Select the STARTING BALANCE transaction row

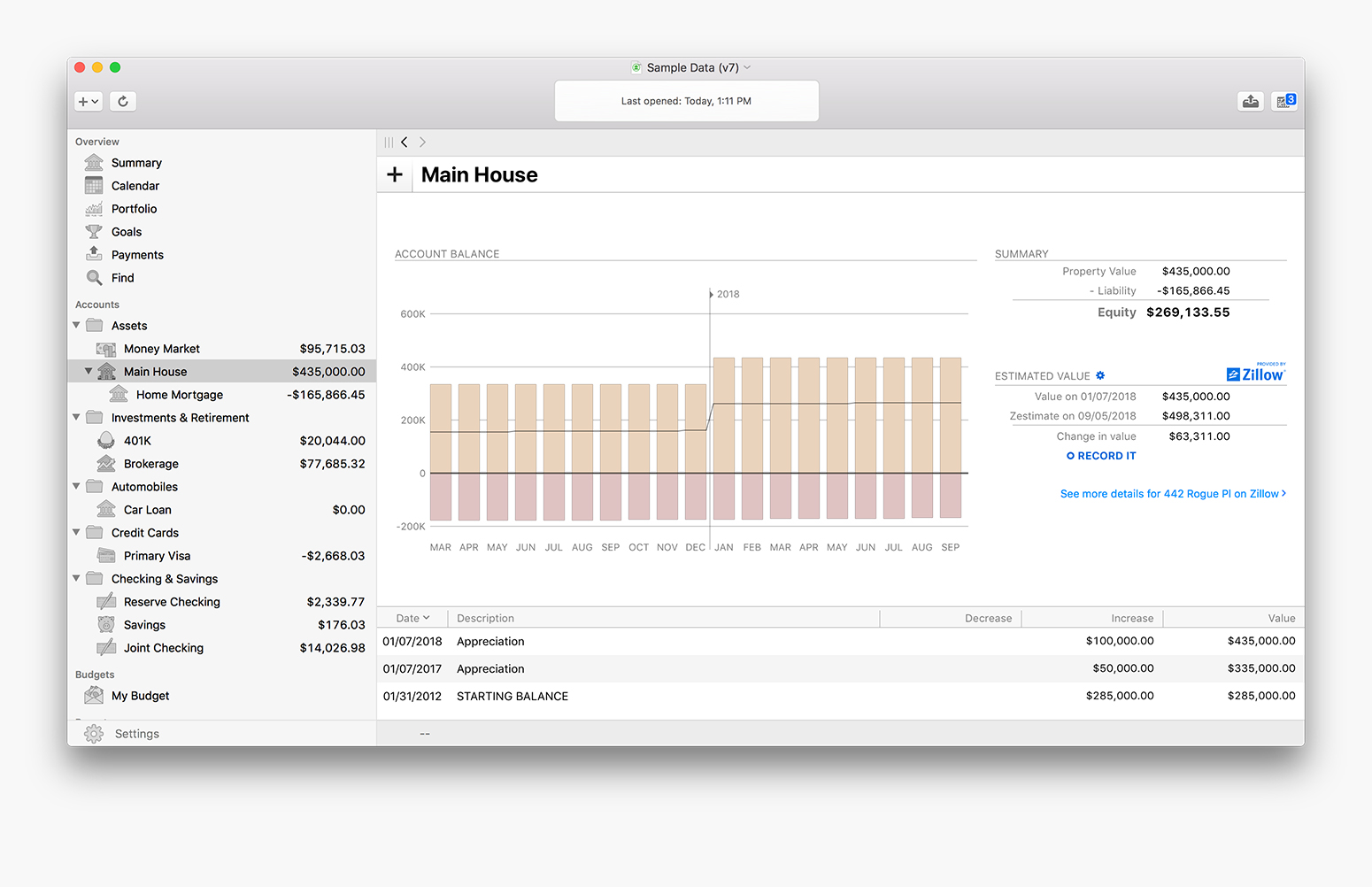pos(840,696)
